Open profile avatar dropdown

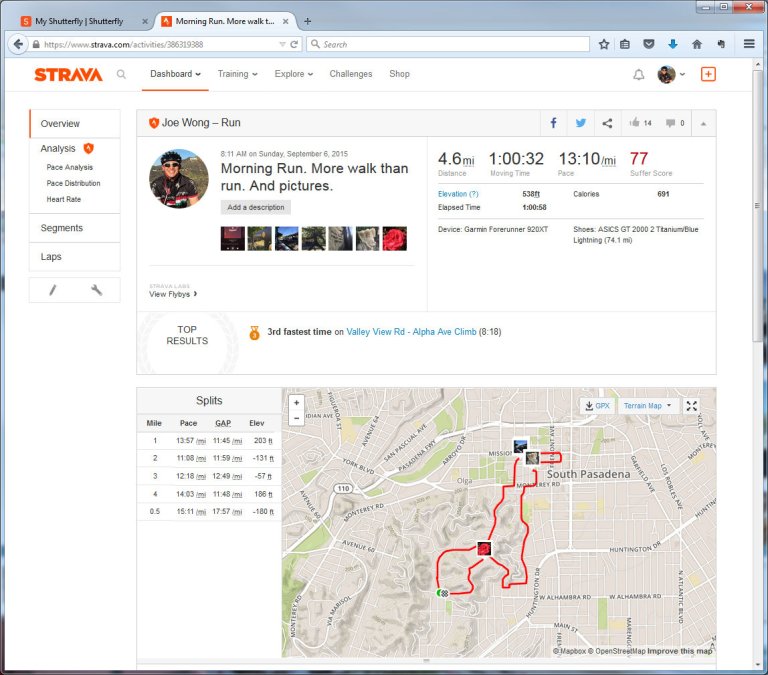[671, 74]
